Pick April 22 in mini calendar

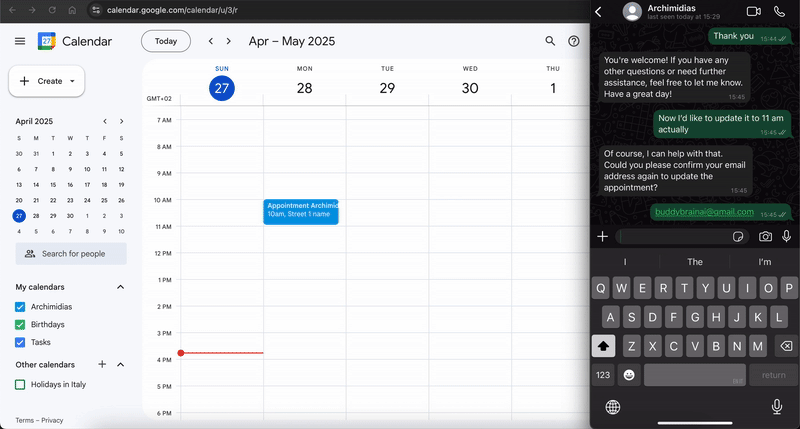[x=53, y=200]
